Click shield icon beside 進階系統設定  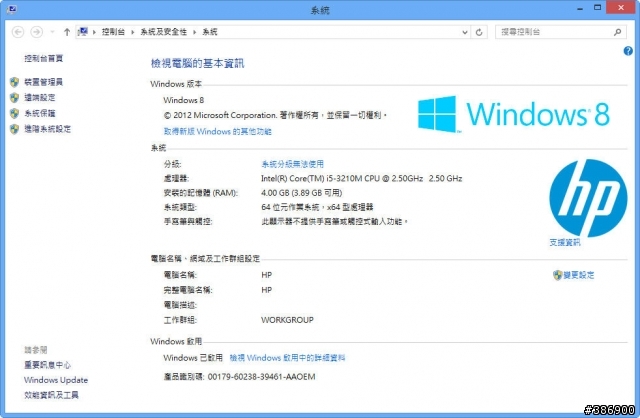pos(14,129)
